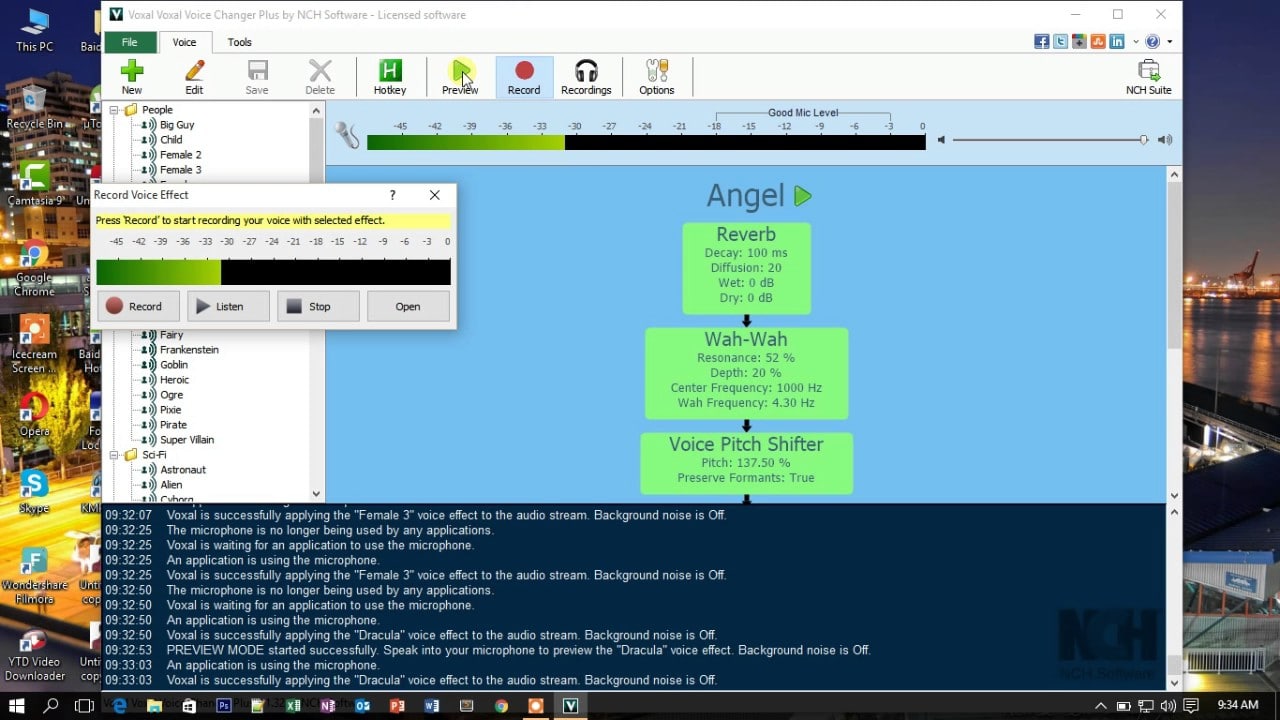The image size is (1280, 720).
Task: Click the Delete X toolbar icon
Action: point(320,77)
